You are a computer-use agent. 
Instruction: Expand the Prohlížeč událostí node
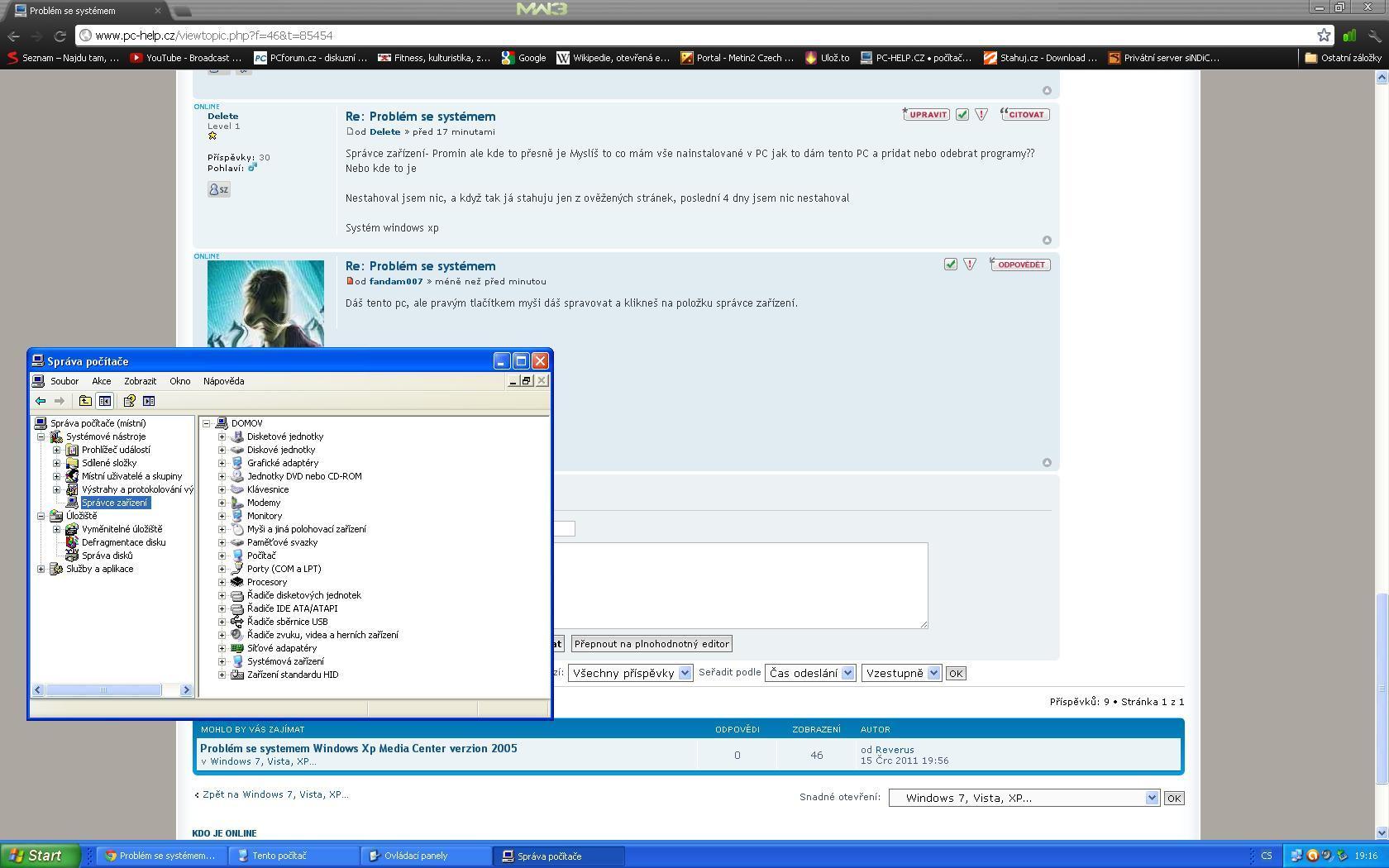tap(56, 450)
